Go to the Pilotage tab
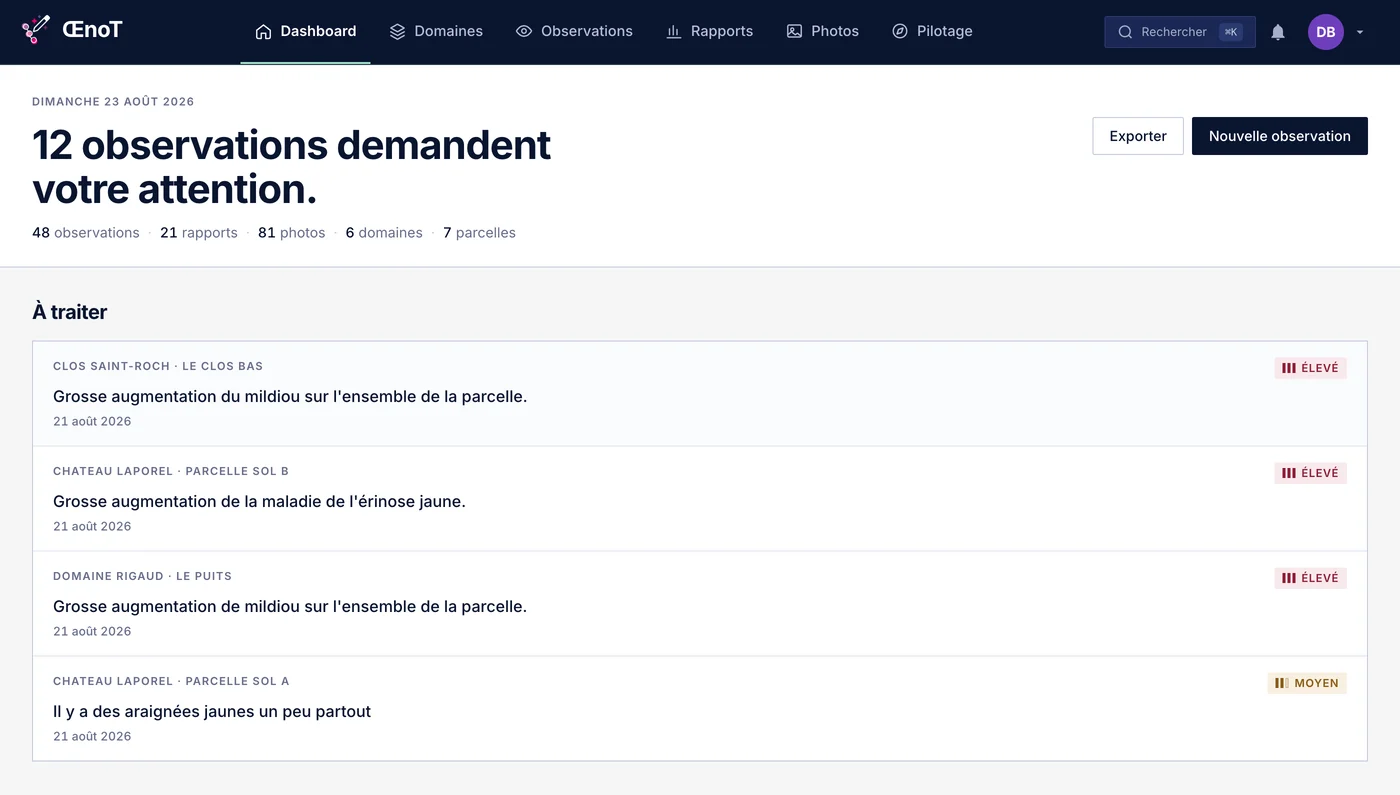The height and width of the screenshot is (795, 1400). tap(932, 31)
